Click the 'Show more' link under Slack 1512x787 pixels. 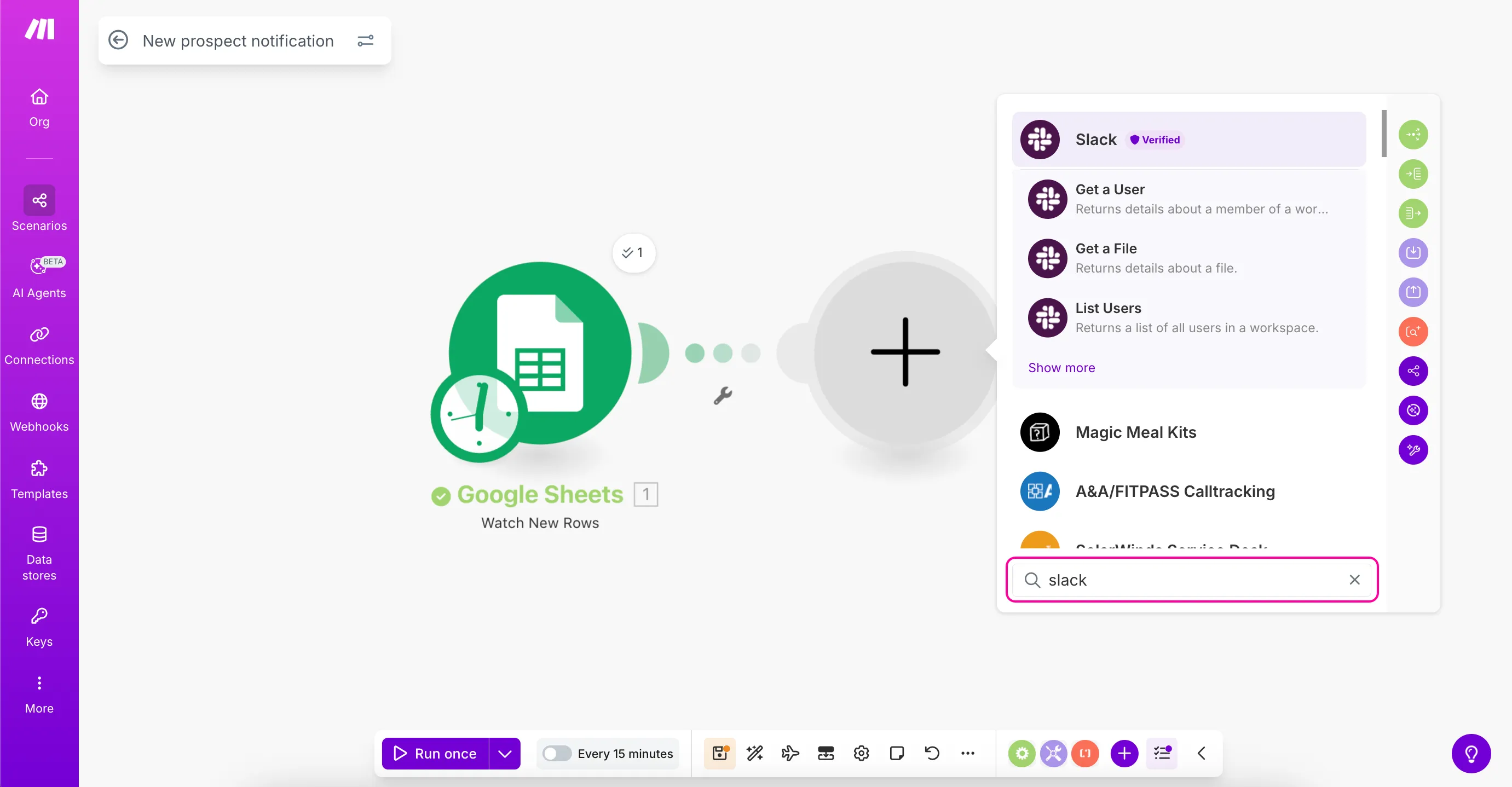[1061, 367]
